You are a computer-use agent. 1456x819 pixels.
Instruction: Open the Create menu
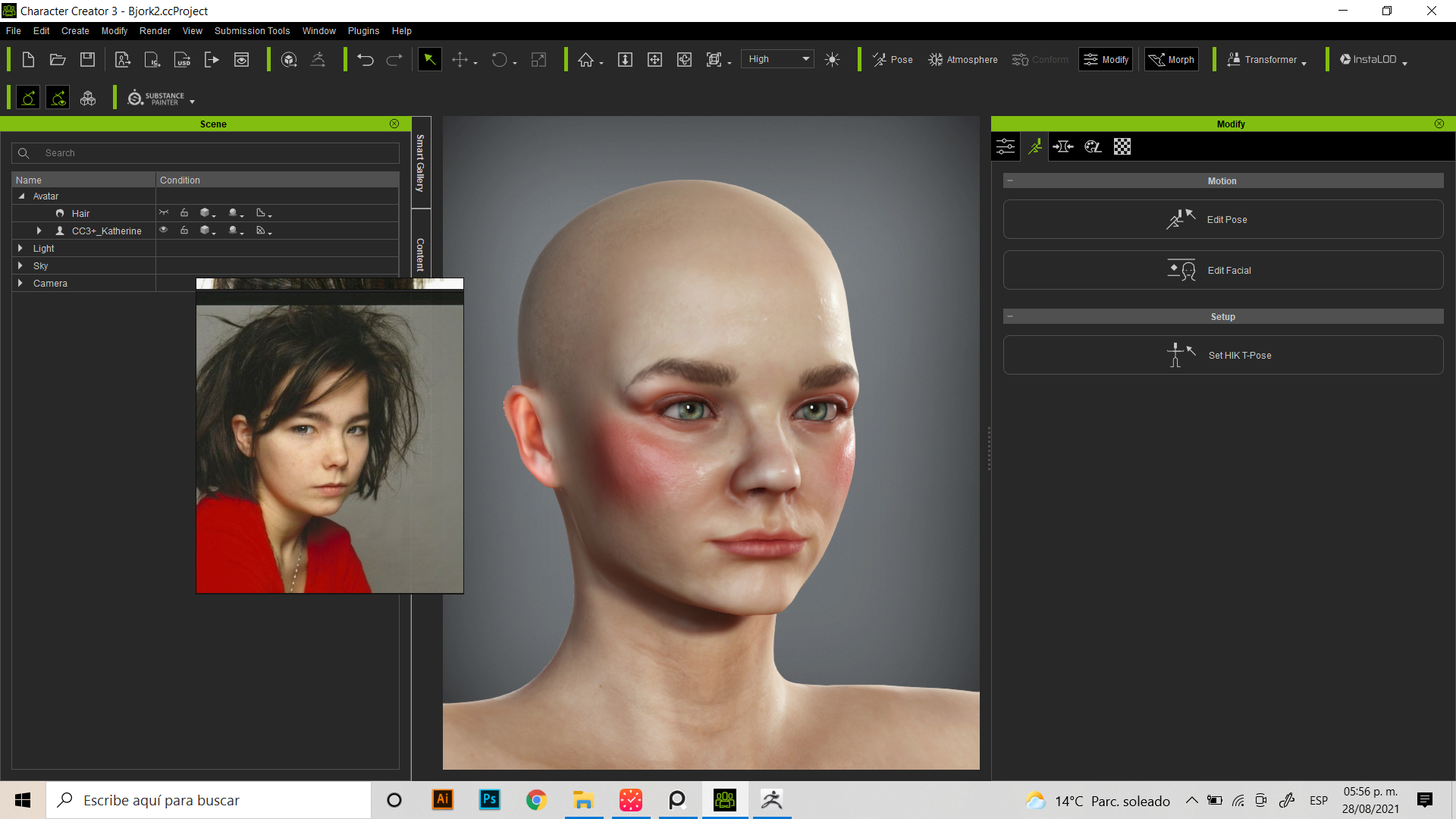75,31
